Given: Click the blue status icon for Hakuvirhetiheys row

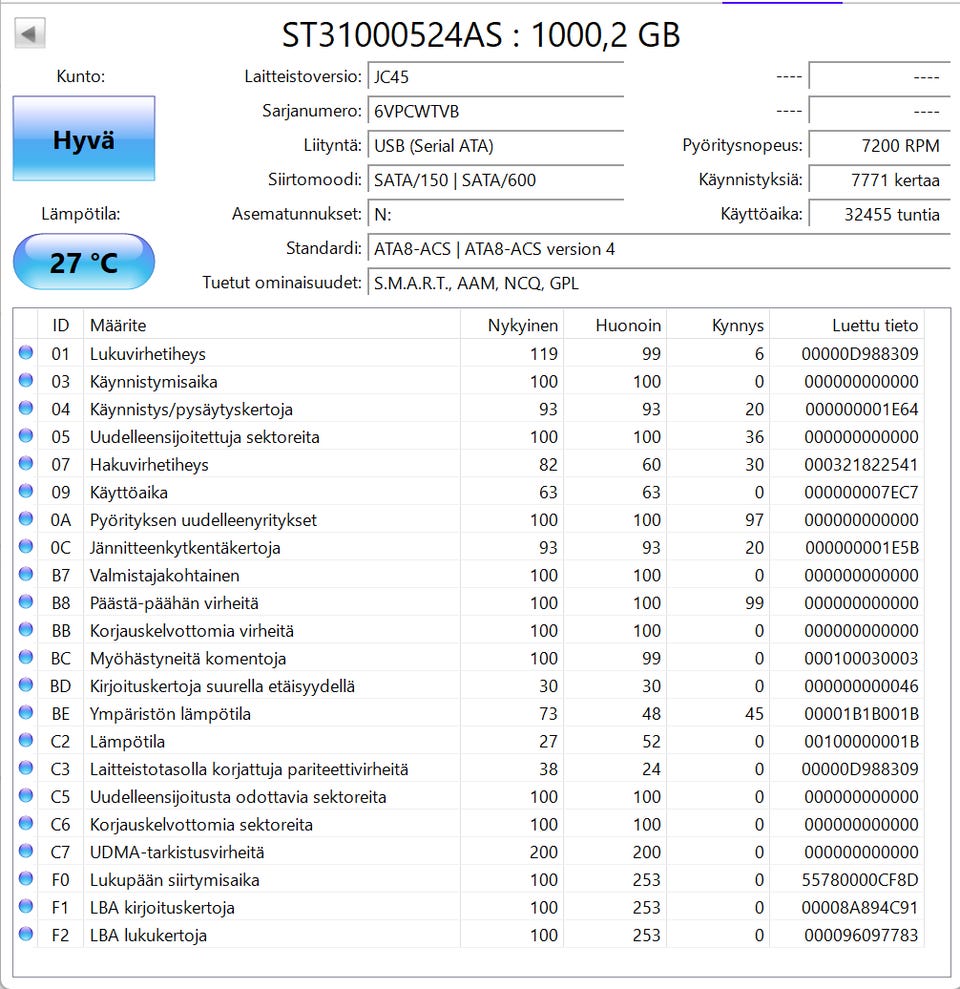Looking at the screenshot, I should (x=26, y=464).
